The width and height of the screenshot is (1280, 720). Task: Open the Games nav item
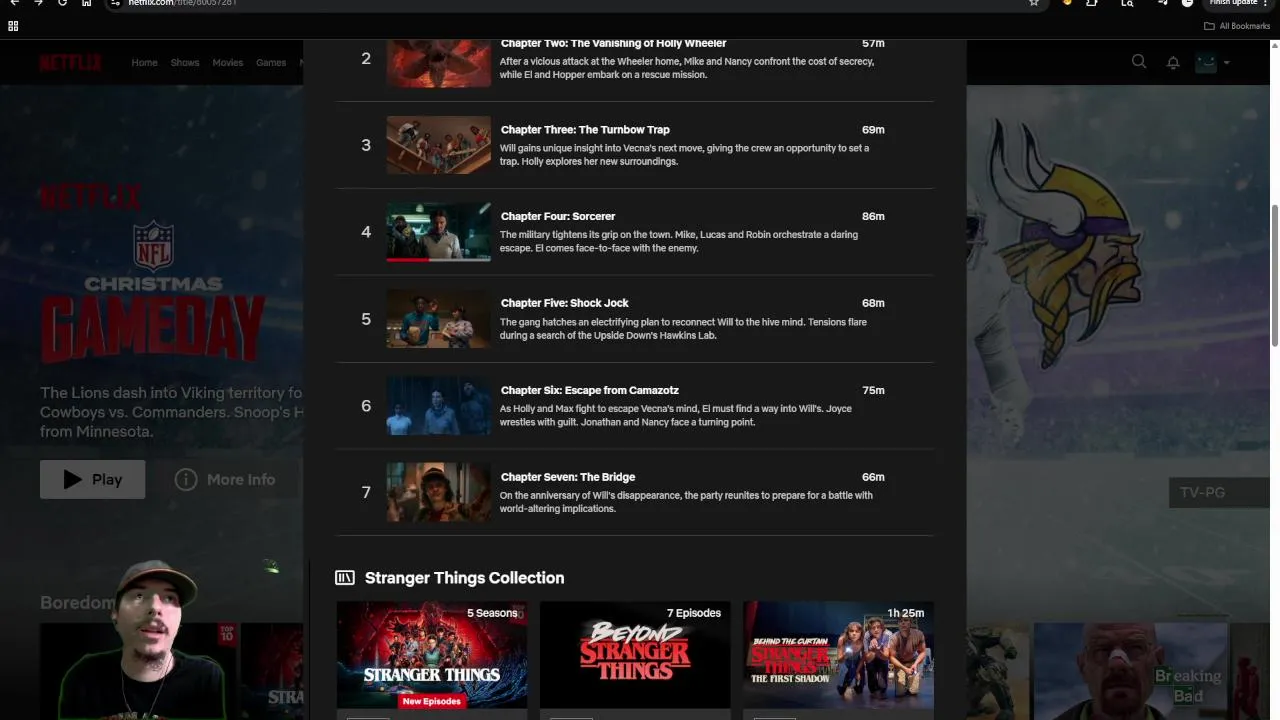271,63
